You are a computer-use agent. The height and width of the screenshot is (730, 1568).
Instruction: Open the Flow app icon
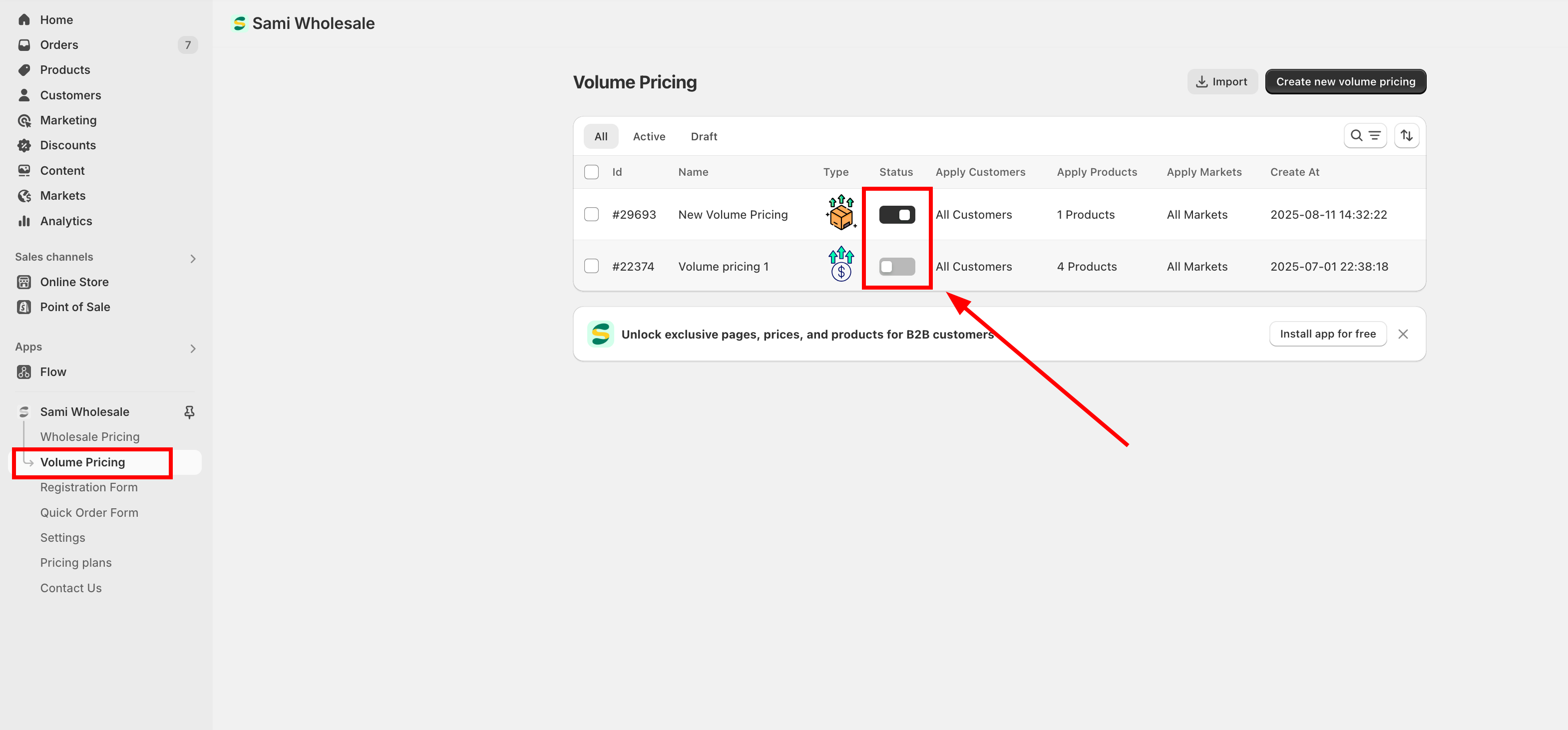click(24, 372)
